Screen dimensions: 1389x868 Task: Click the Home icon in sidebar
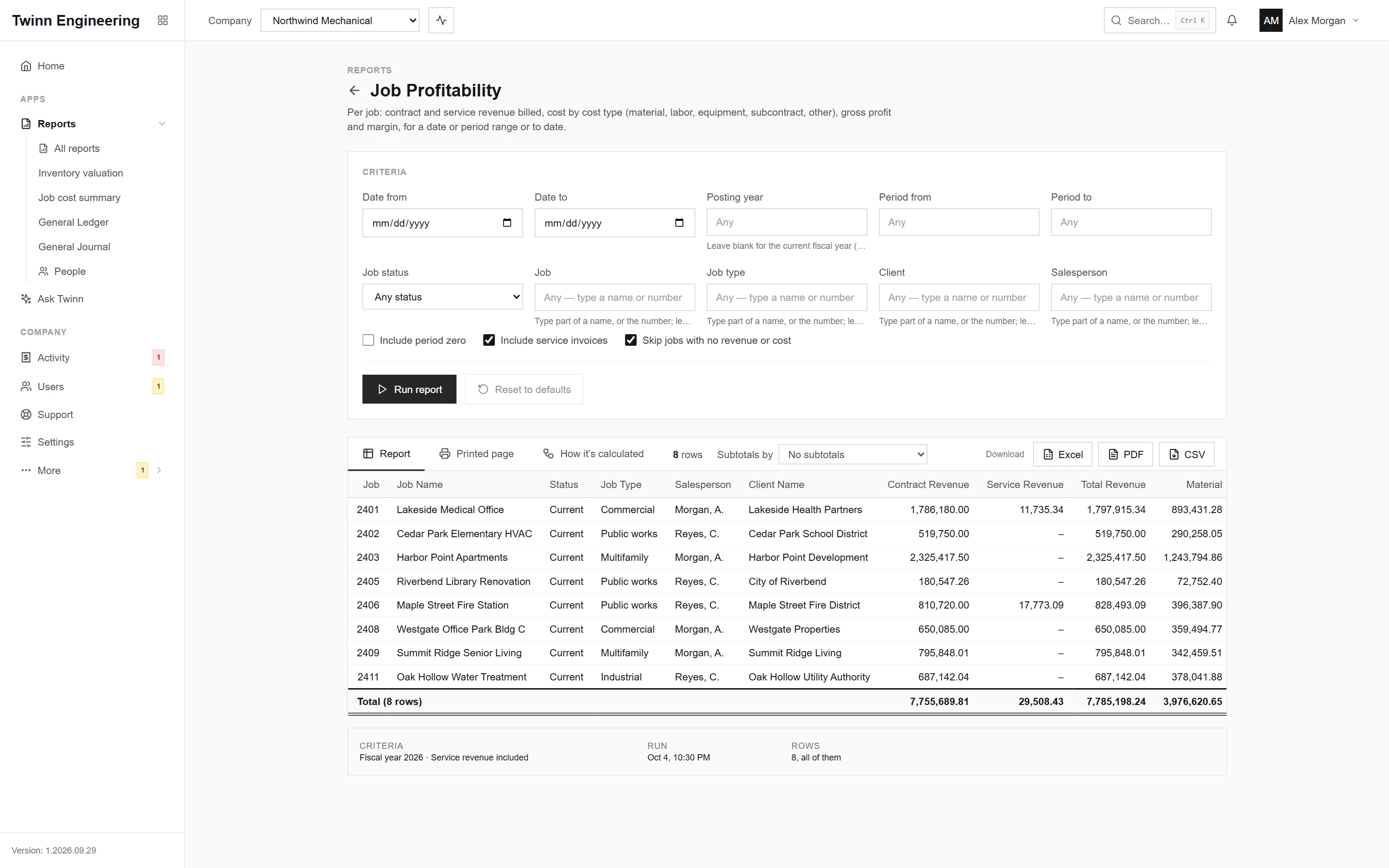26,66
